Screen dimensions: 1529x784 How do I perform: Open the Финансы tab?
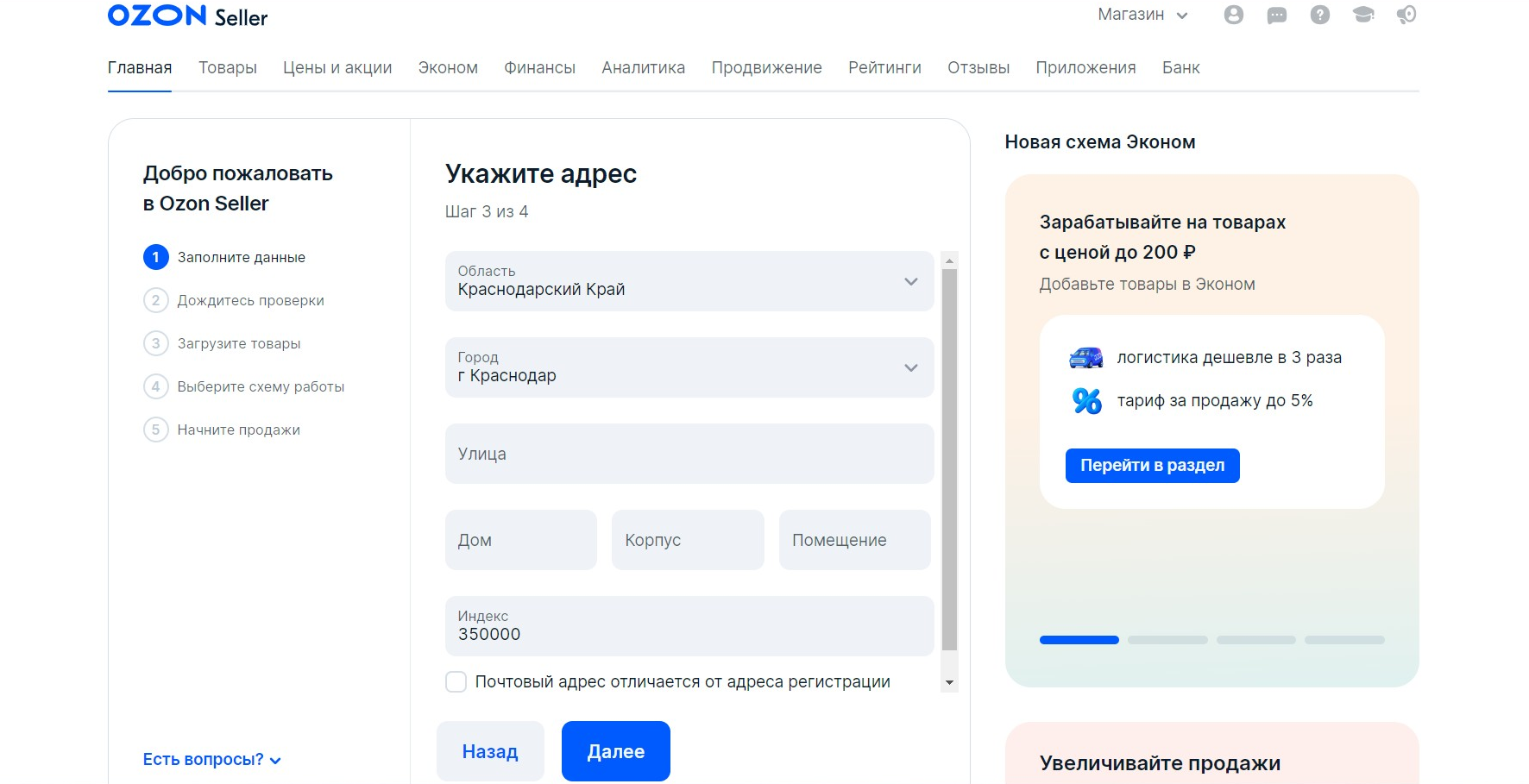point(539,68)
